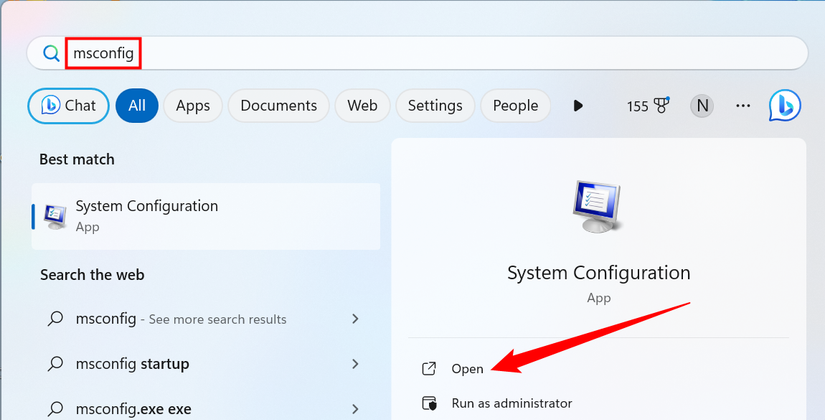The width and height of the screenshot is (825, 420).
Task: Click the msconfig search input field
Action: 430,53
